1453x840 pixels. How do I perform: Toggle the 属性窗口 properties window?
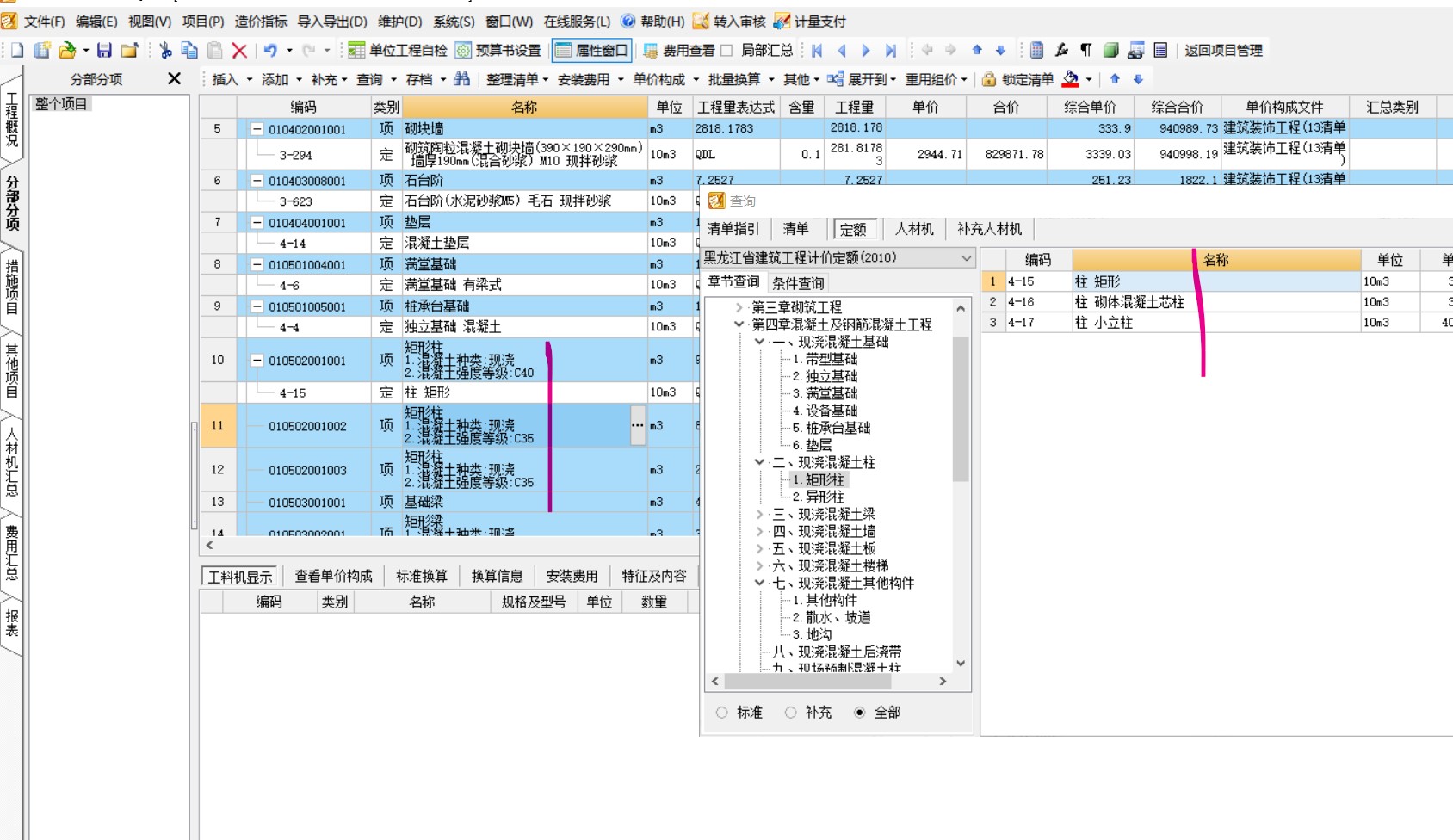[592, 51]
